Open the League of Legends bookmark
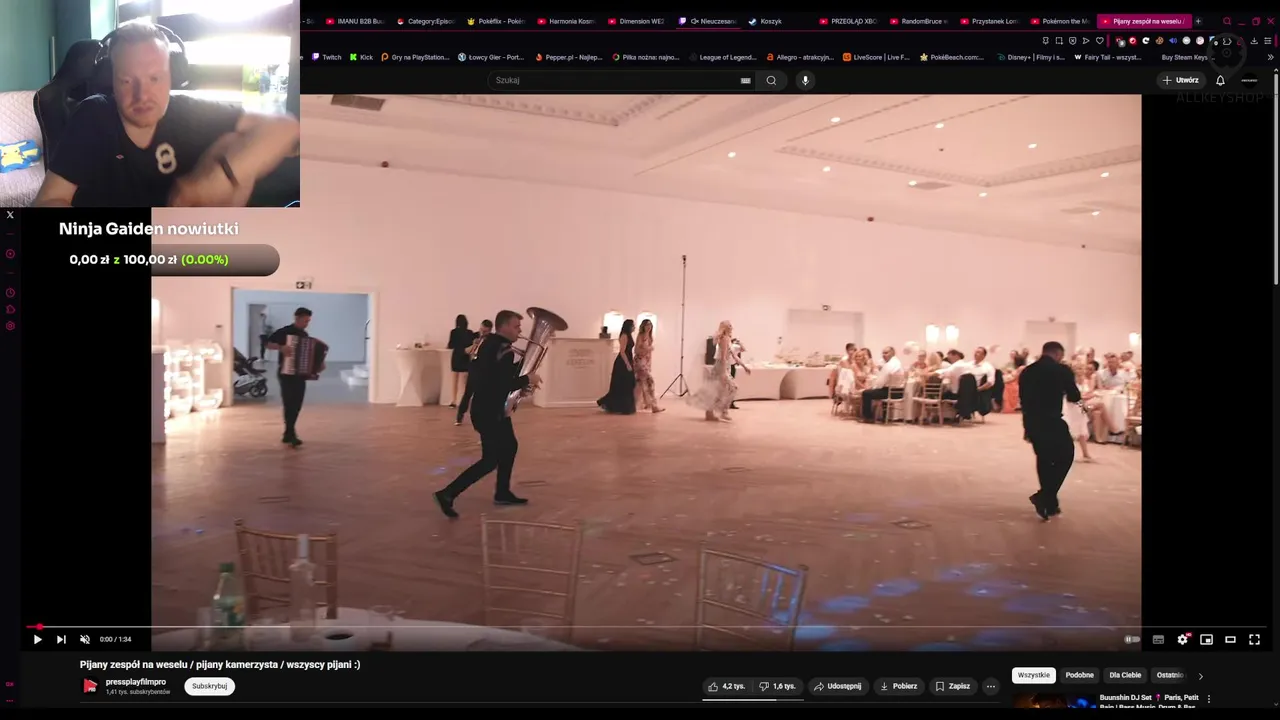 (x=723, y=57)
